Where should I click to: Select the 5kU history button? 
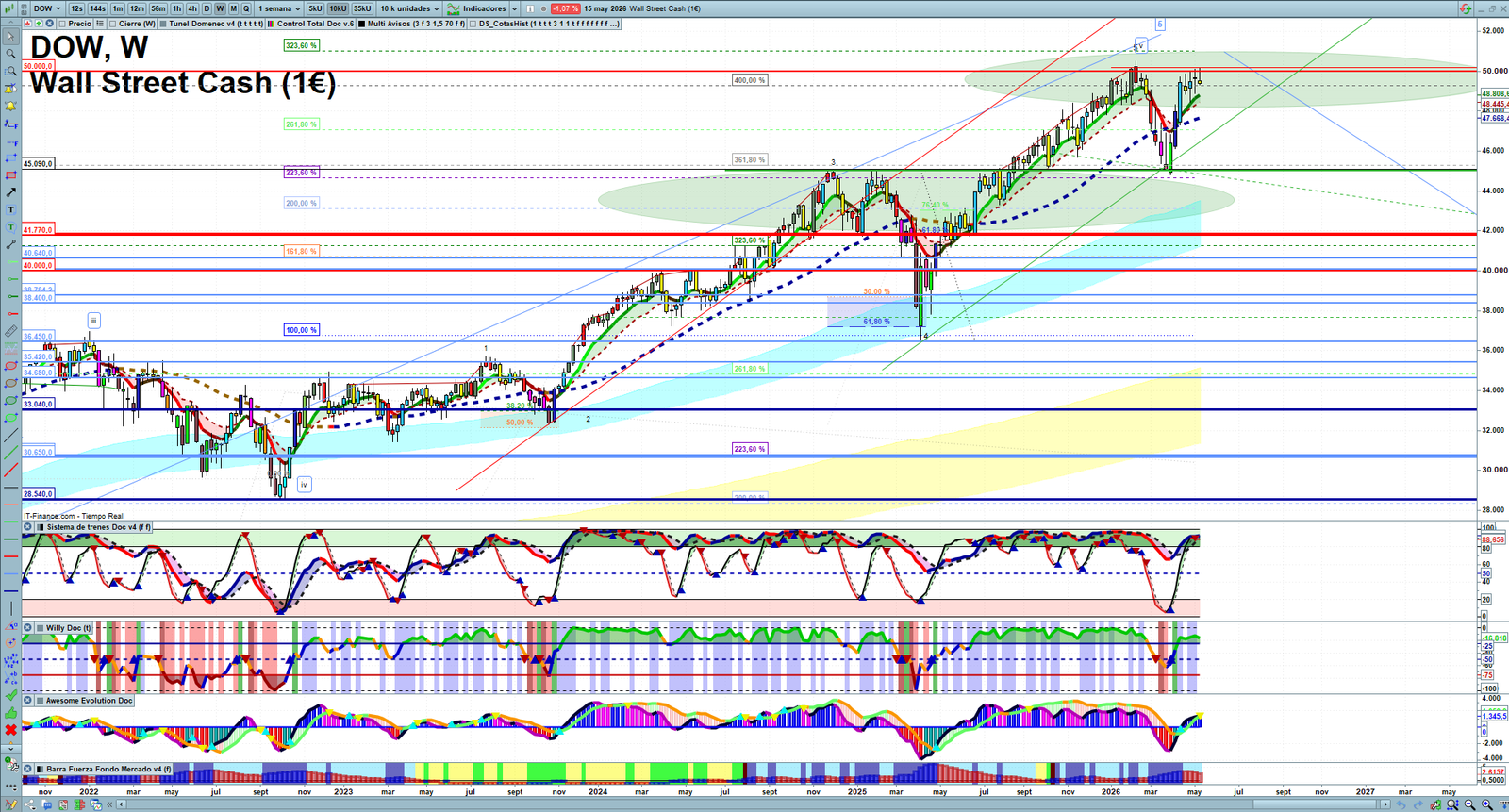point(315,8)
